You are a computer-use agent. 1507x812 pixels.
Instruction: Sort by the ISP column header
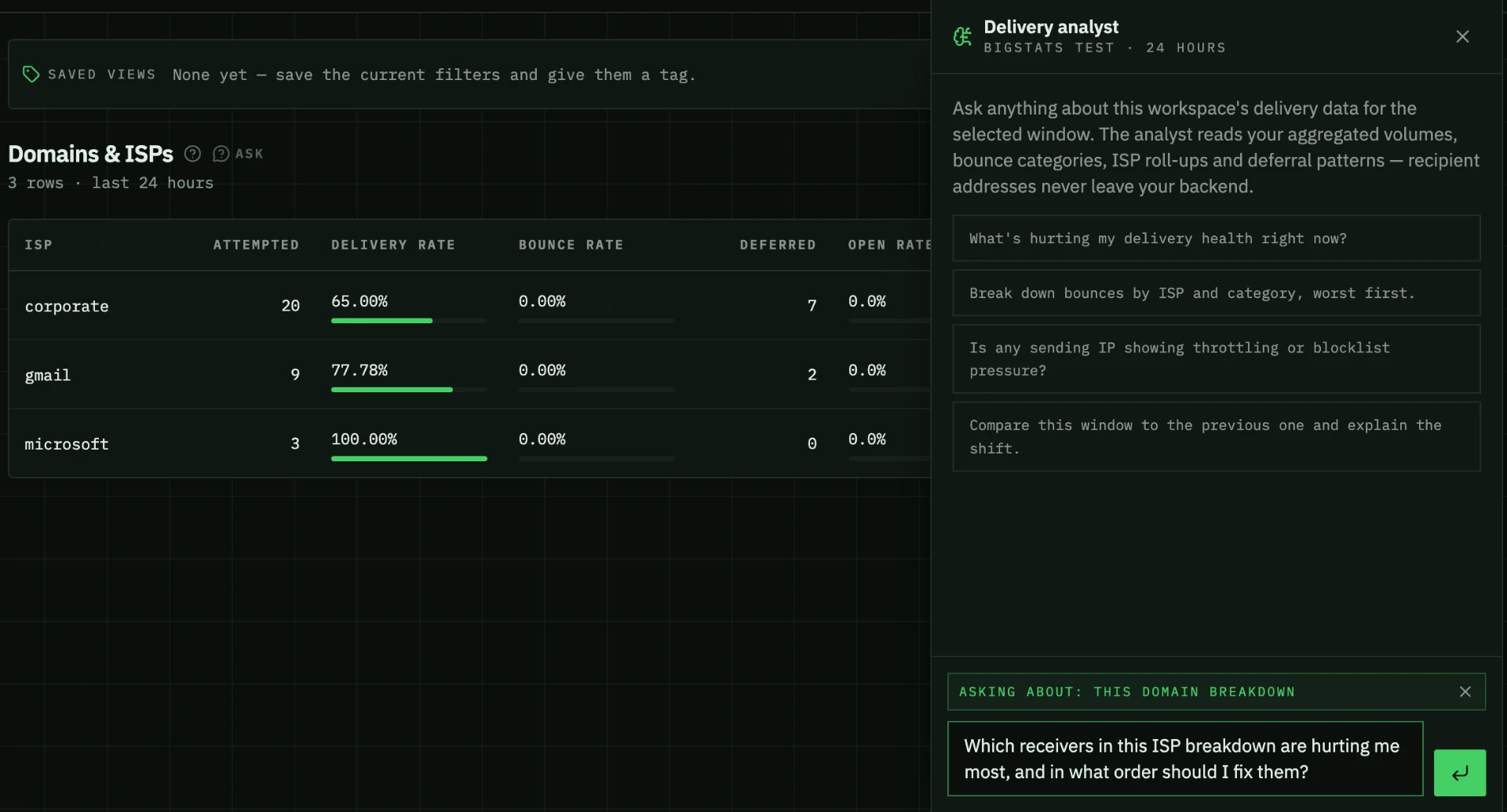pyautogui.click(x=38, y=245)
